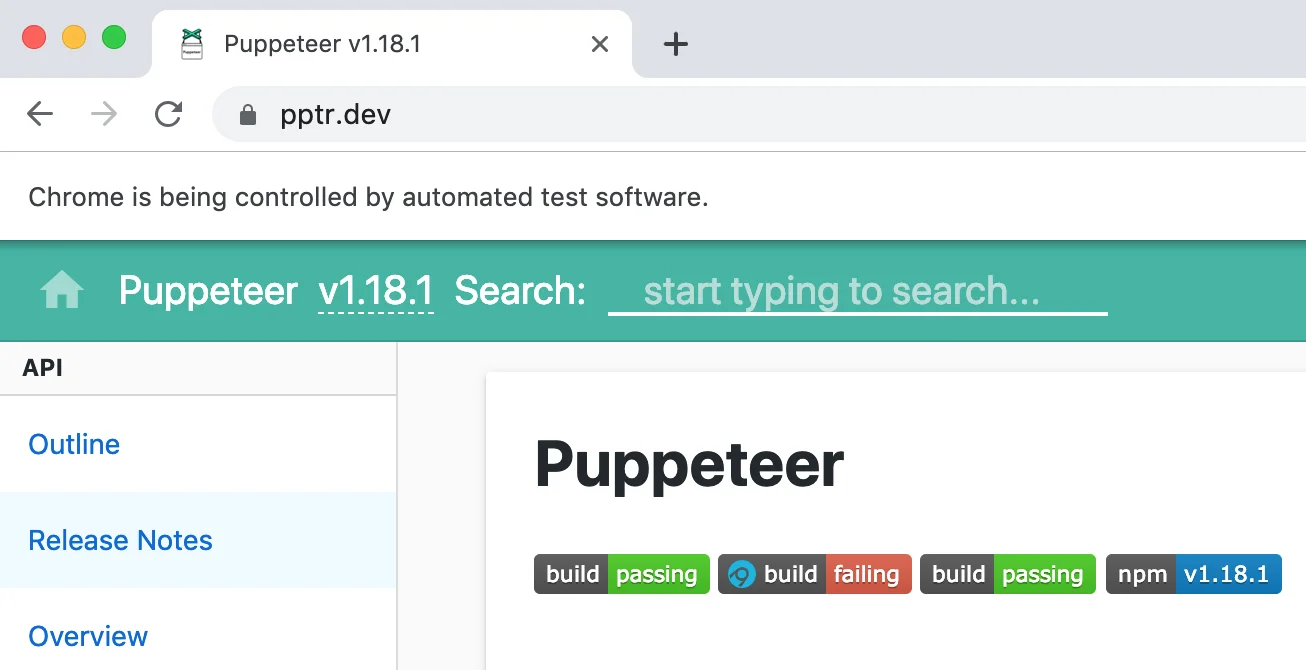Click the lock icon beside pptr.dev
This screenshot has width=1306, height=670.
point(248,115)
